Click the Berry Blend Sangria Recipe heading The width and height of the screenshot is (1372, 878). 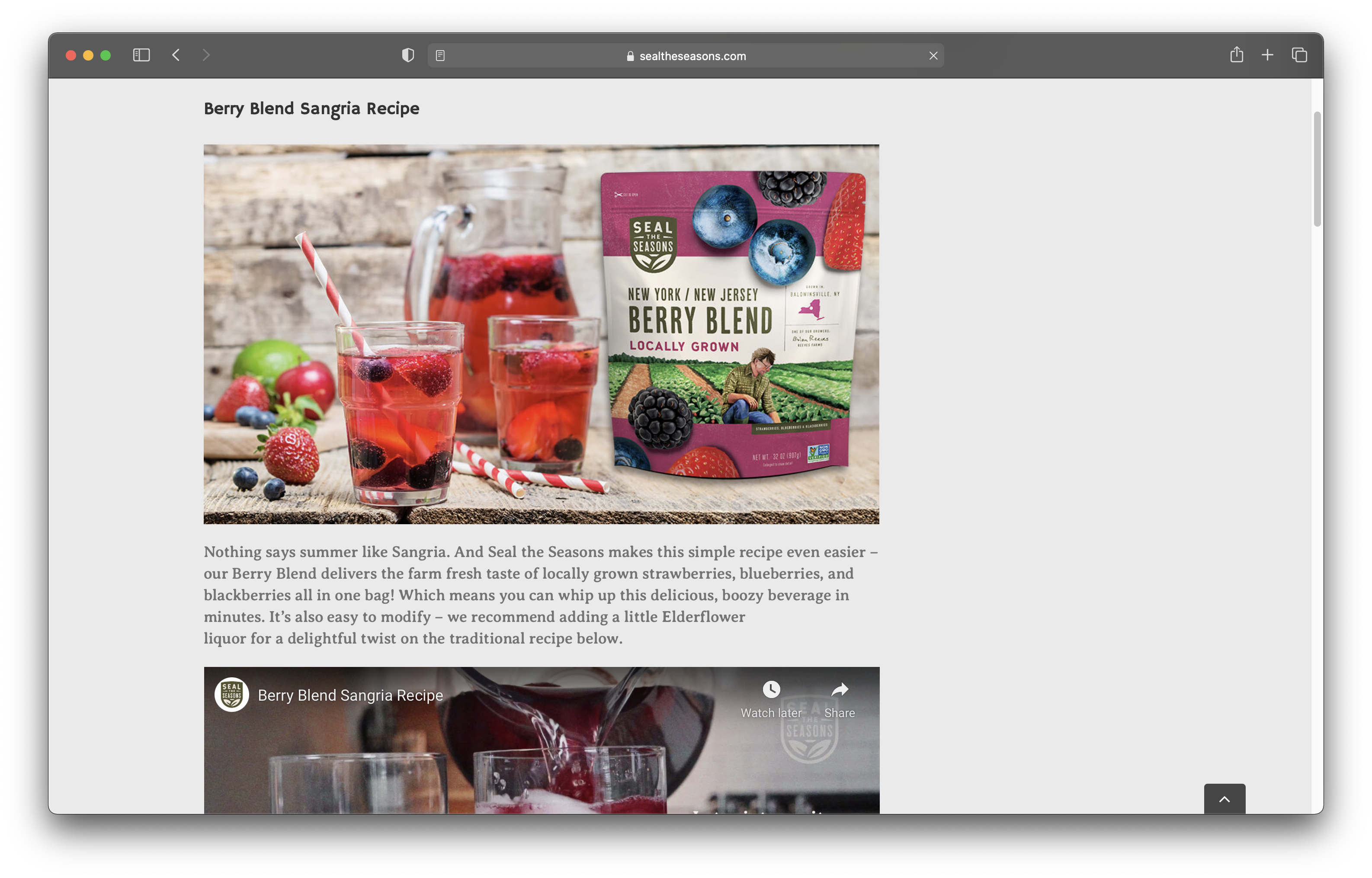(x=311, y=108)
